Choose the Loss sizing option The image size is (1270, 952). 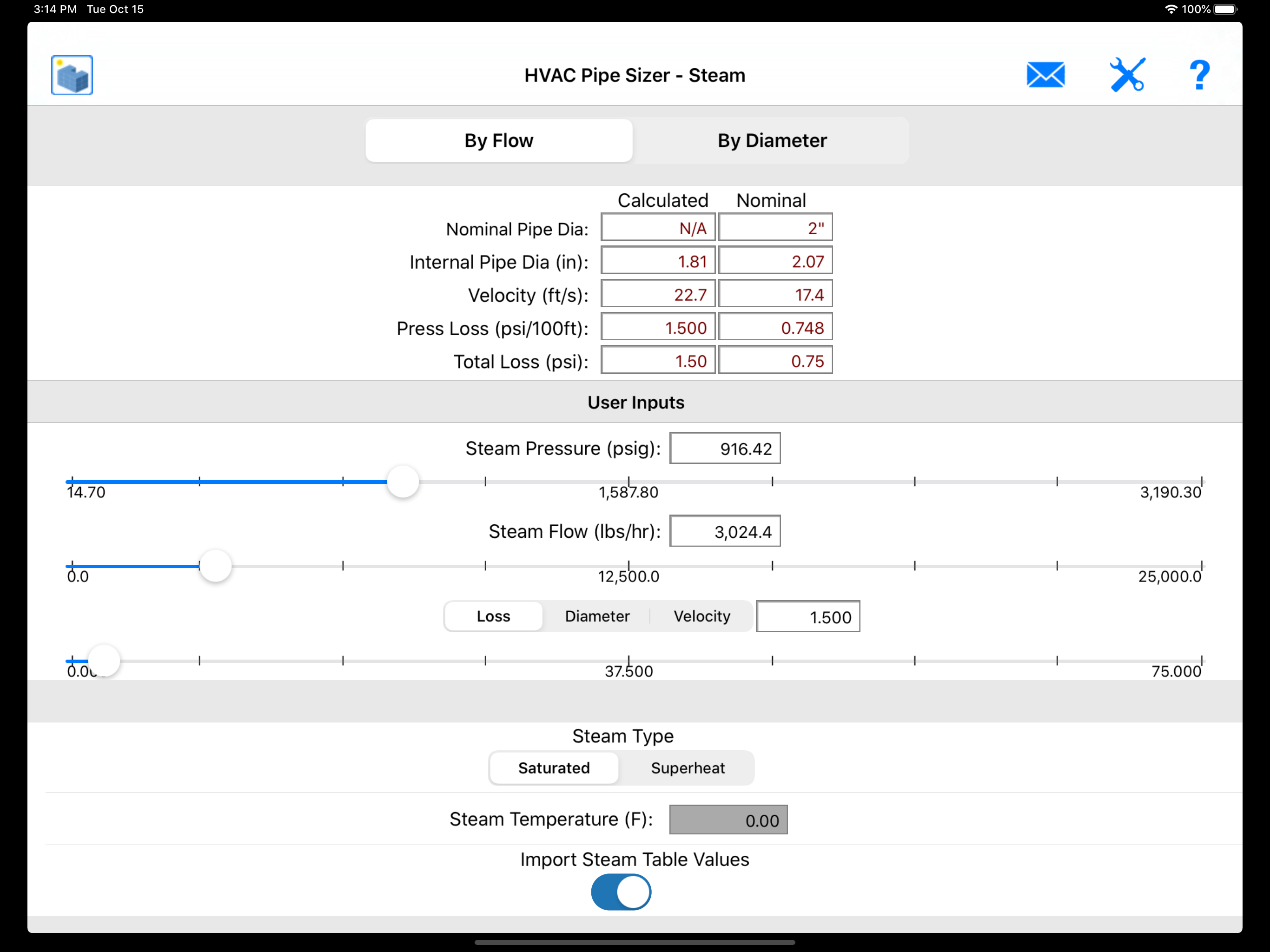point(493,616)
